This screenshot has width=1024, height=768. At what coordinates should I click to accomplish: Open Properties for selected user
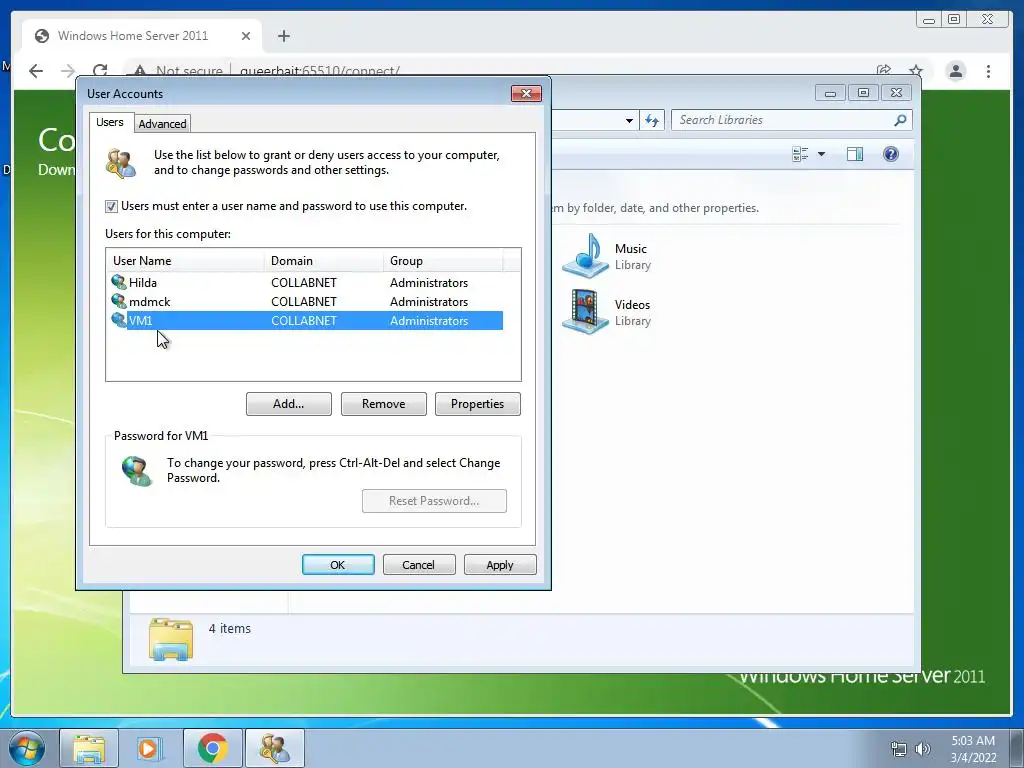tap(477, 404)
